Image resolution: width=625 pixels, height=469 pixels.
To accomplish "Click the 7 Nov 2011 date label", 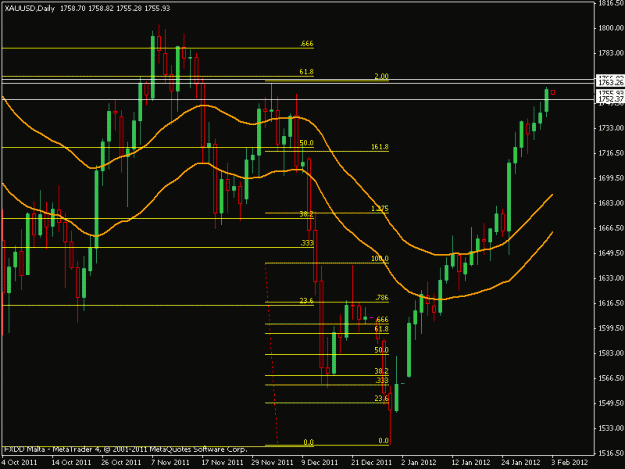I will click(x=171, y=462).
